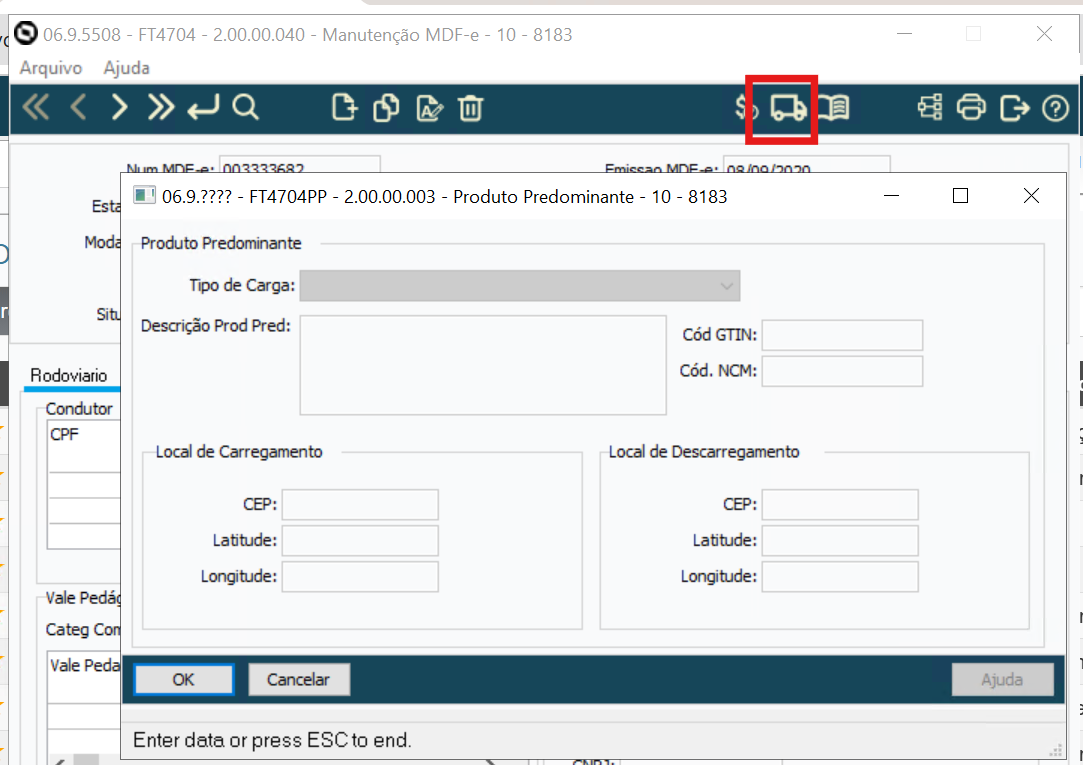This screenshot has height=765, width=1083.
Task: Click Latitude field under Local de Carregamento
Action: click(x=360, y=541)
